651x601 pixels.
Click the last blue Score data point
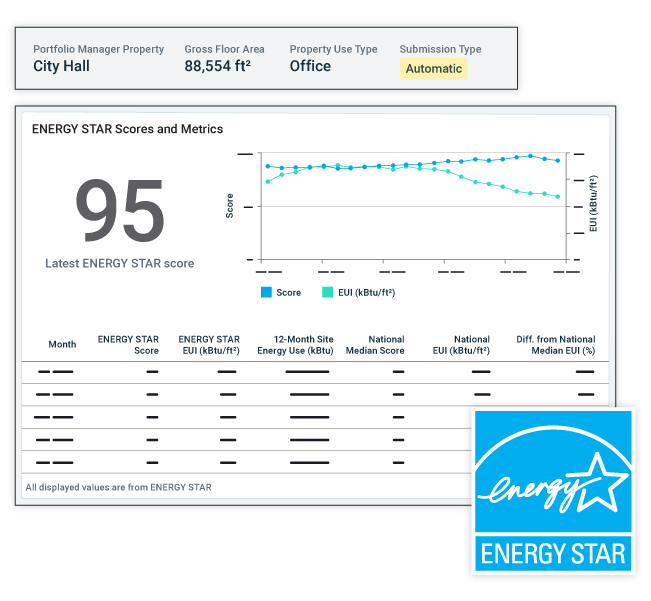(558, 160)
